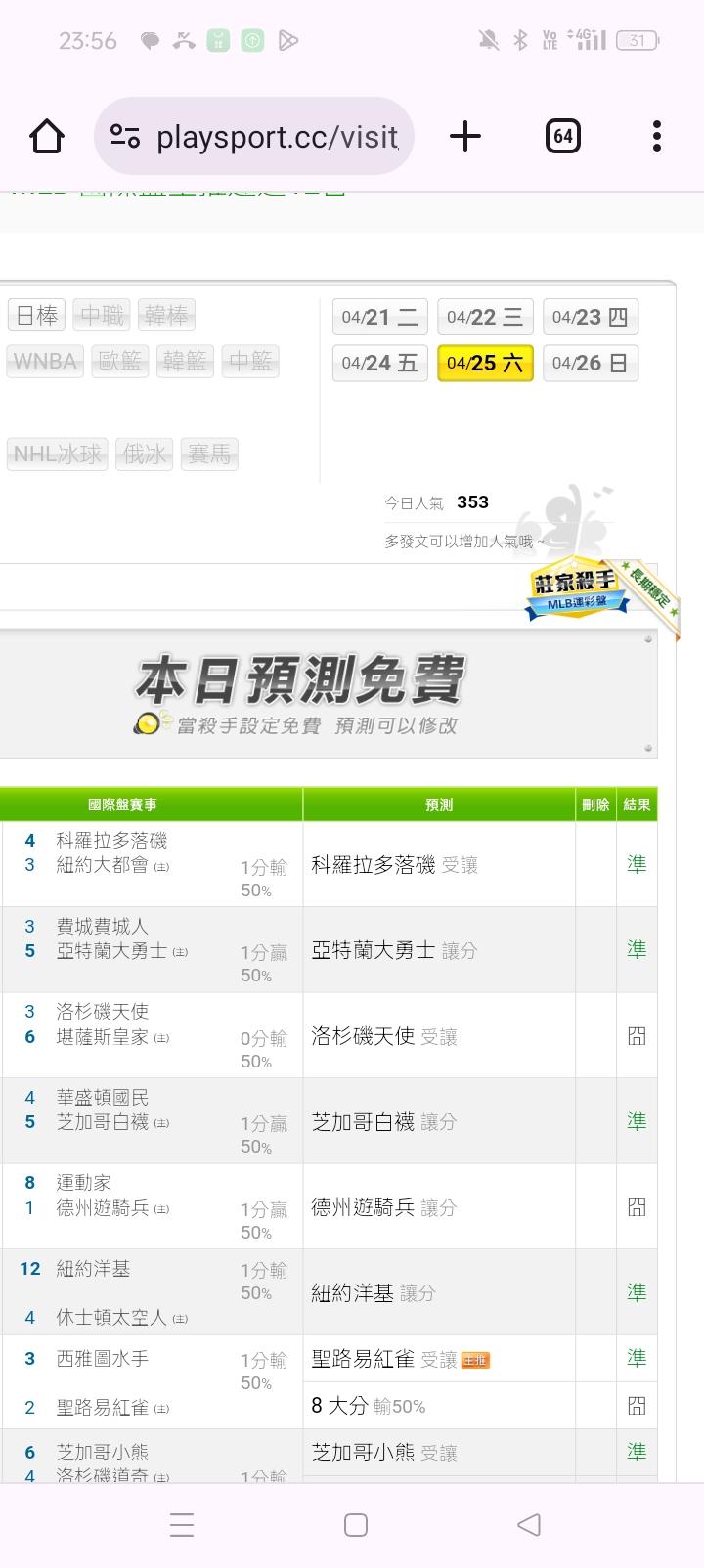Tap prediction 德州遊騎兵 讓分
This screenshot has height=1568, width=704.
tap(384, 1208)
